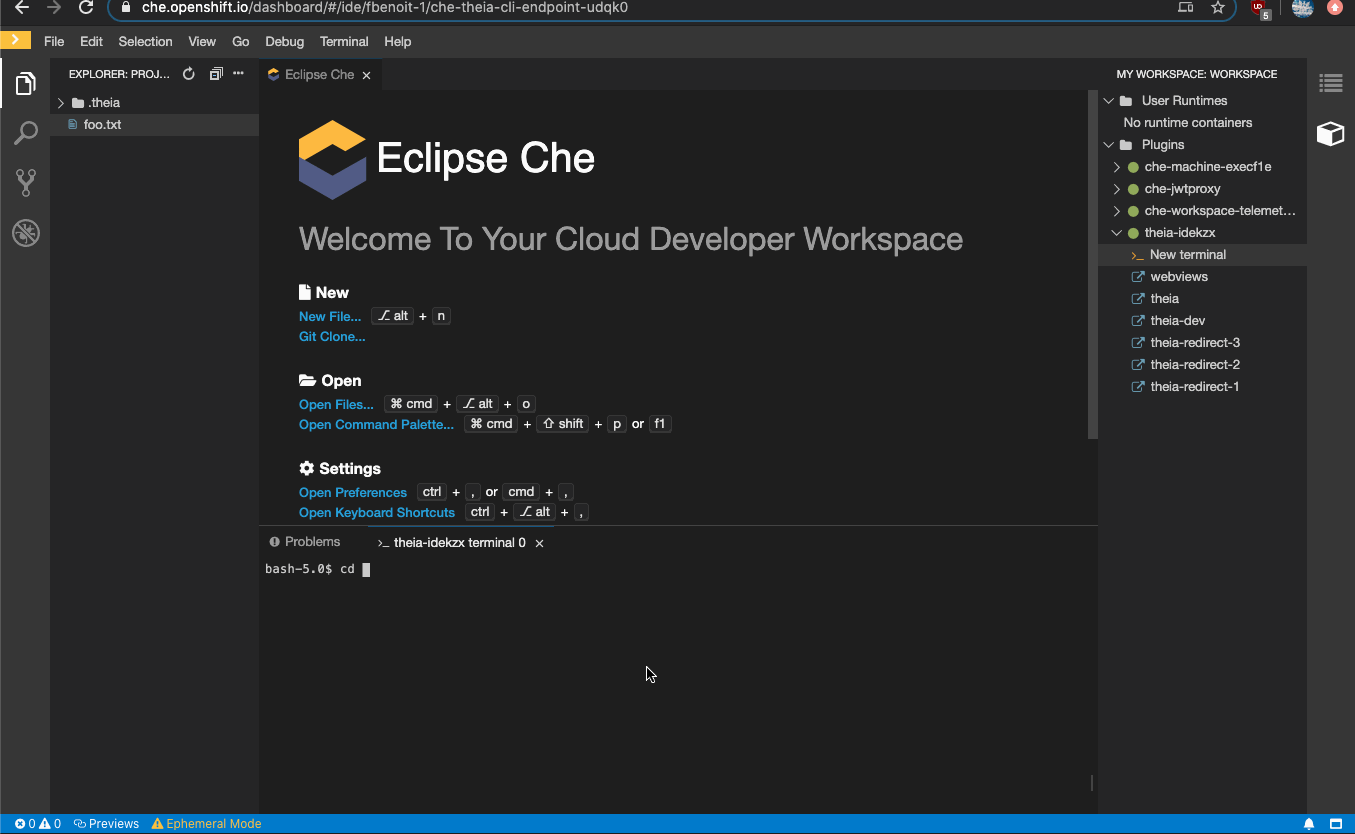Click the browser cast/screen icon in address bar
Image resolution: width=1355 pixels, height=834 pixels.
point(1185,8)
